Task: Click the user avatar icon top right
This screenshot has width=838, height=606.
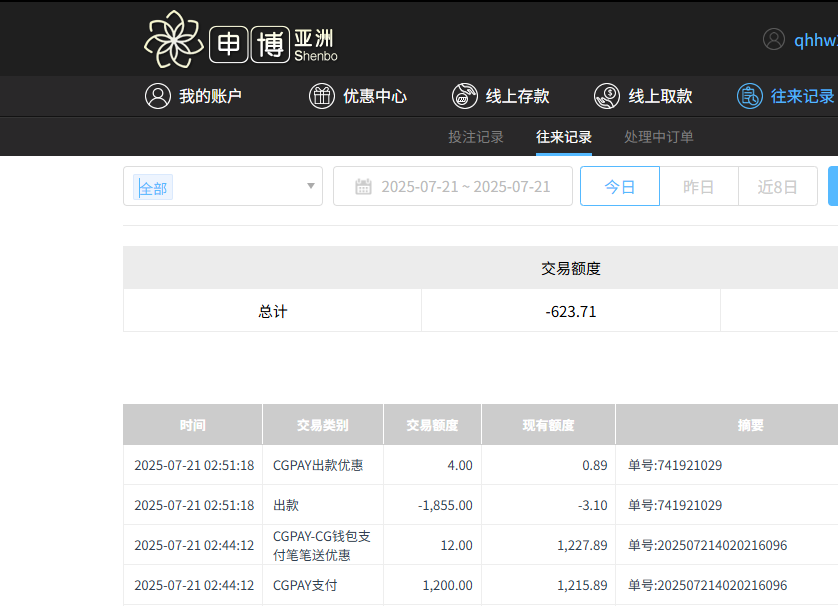Action: click(773, 39)
